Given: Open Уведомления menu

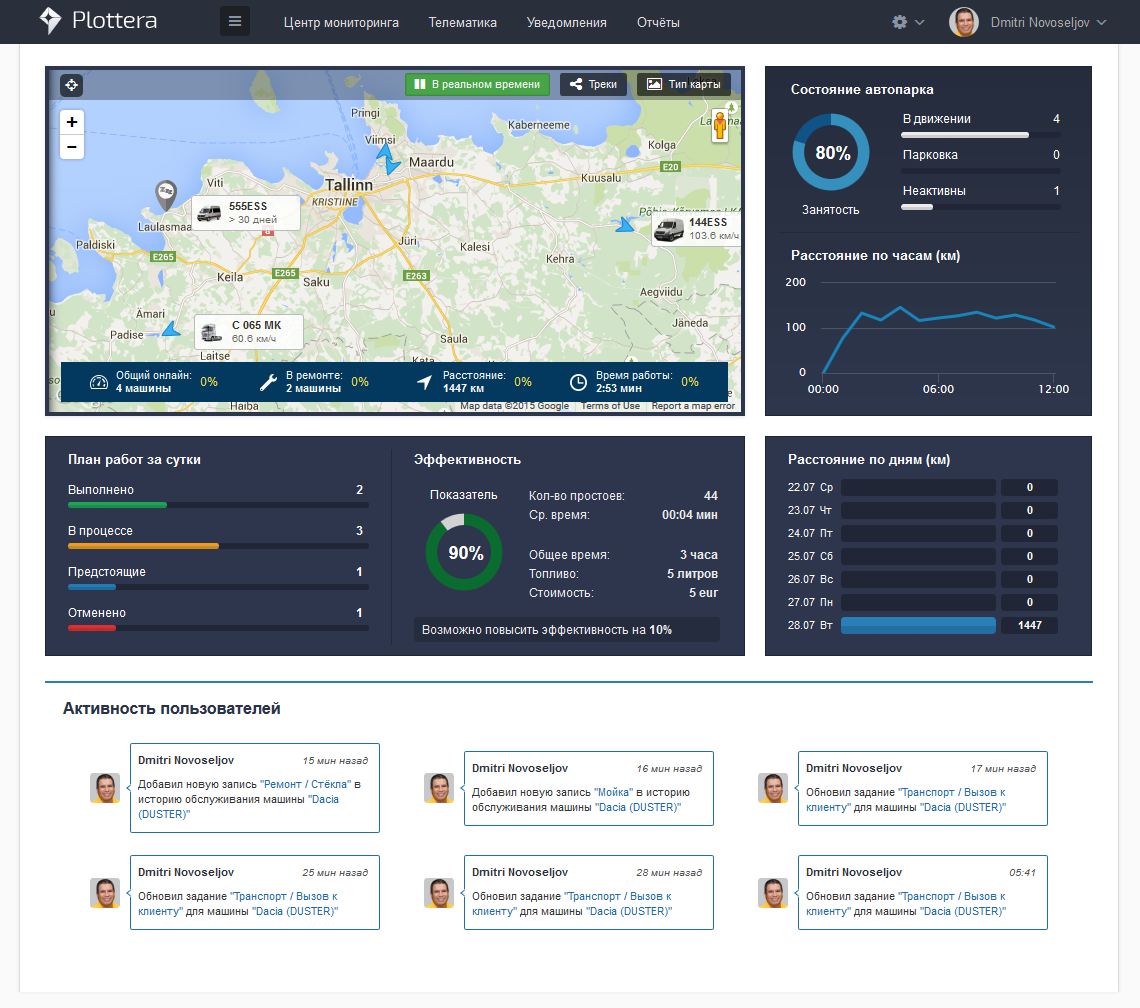Looking at the screenshot, I should [x=566, y=23].
